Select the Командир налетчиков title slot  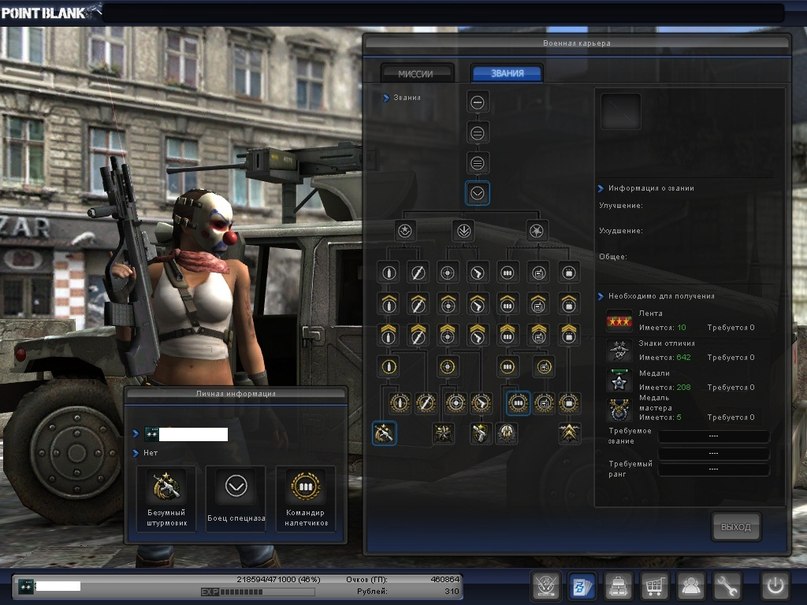coord(305,497)
